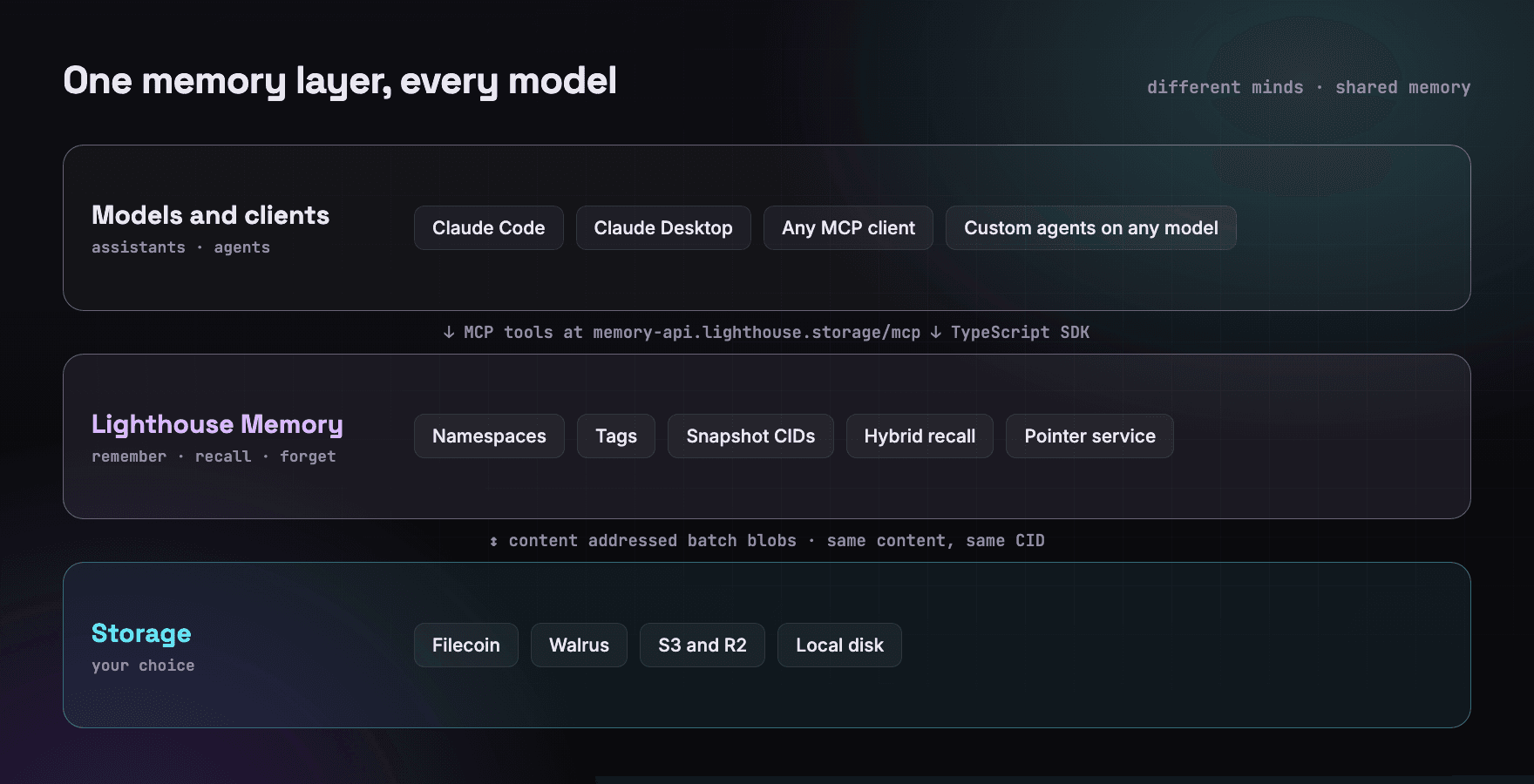The height and width of the screenshot is (784, 1534).
Task: Click the Claude Code chip
Action: coord(489,228)
